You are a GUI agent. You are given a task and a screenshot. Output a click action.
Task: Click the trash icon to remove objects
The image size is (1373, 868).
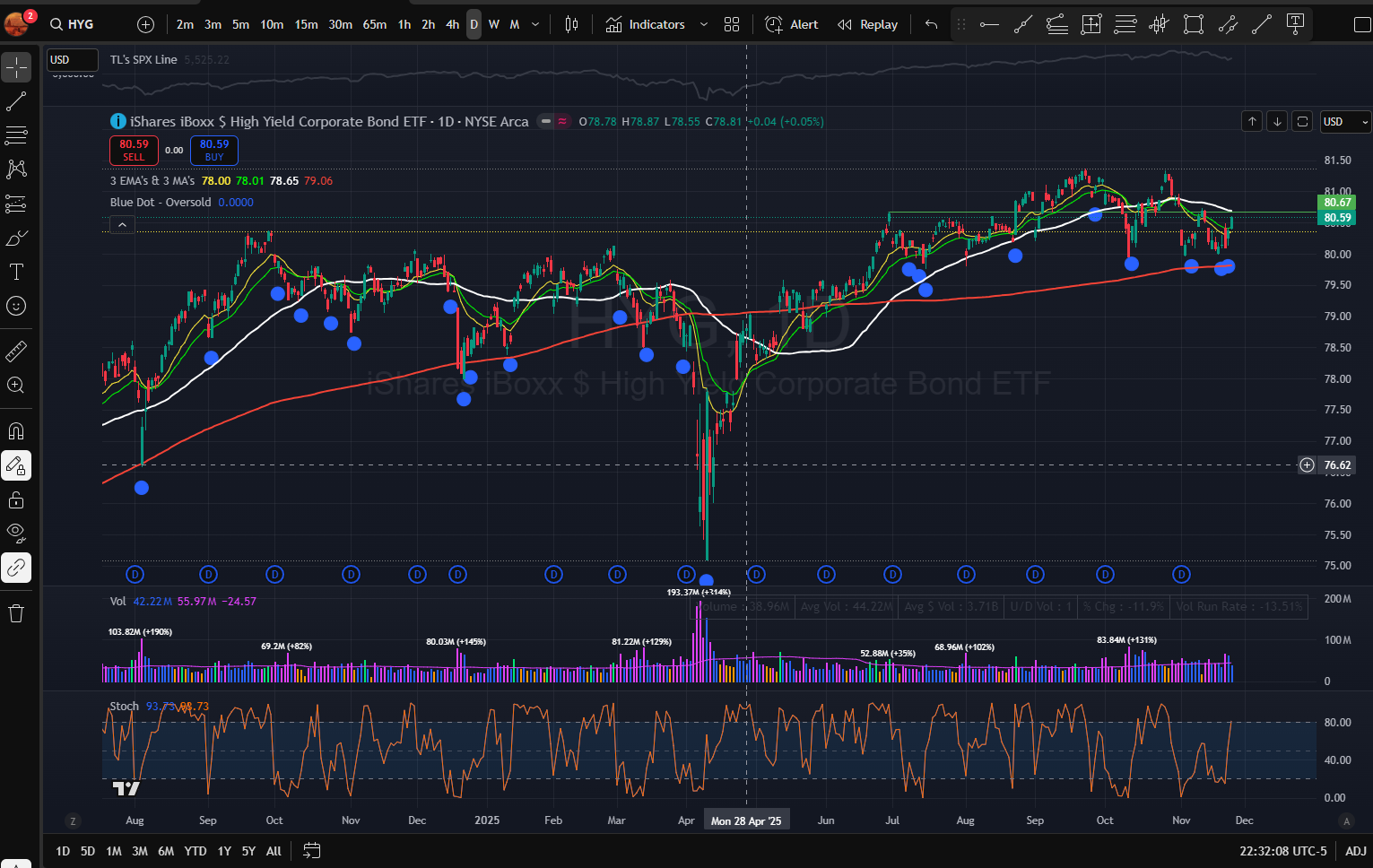[x=16, y=613]
